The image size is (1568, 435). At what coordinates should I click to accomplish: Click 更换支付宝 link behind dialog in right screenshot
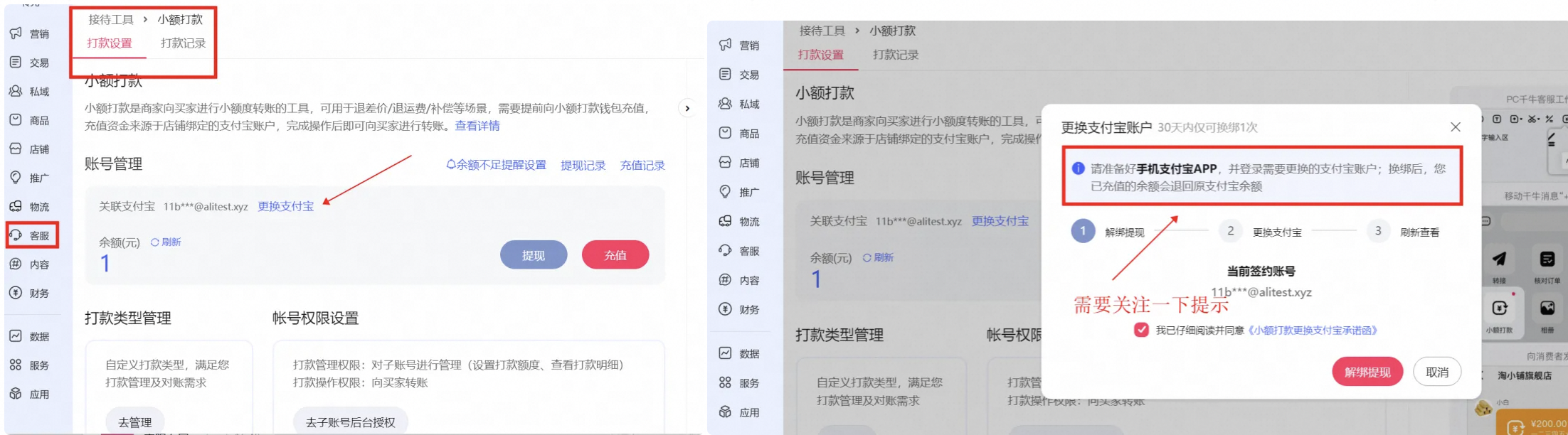tap(1000, 221)
